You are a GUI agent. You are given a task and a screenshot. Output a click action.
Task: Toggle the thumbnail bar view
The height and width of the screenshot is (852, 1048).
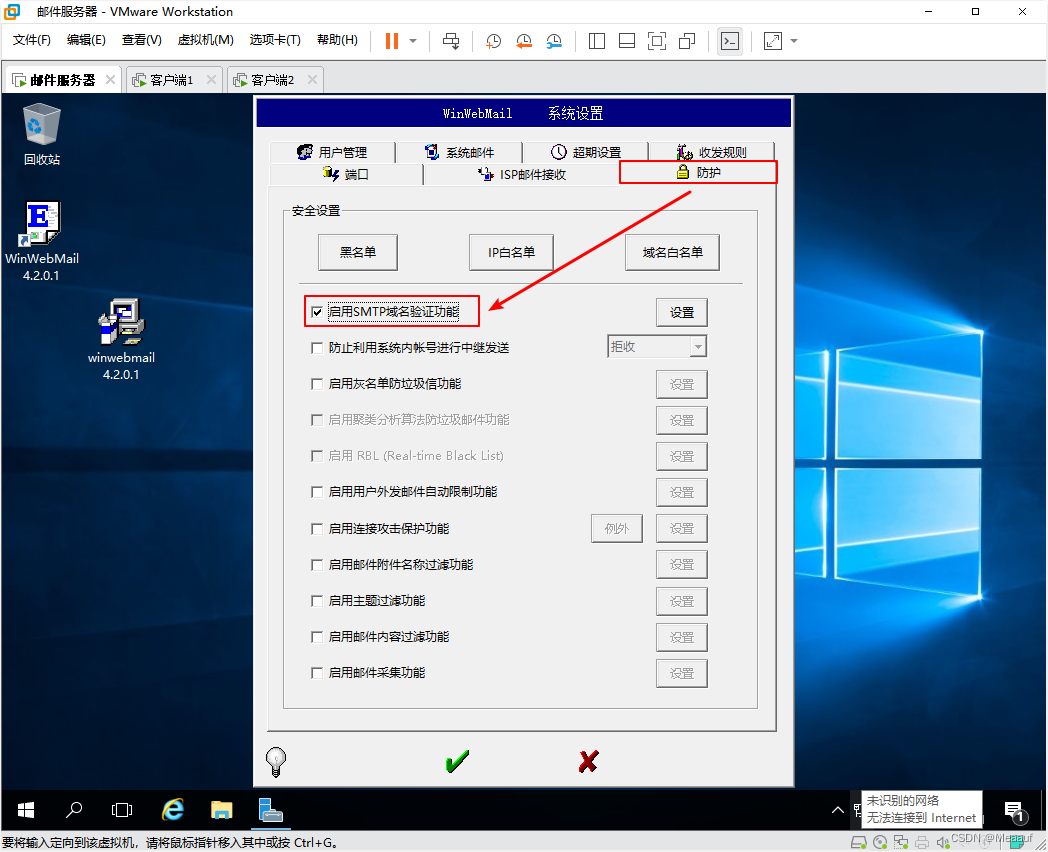tap(627, 41)
